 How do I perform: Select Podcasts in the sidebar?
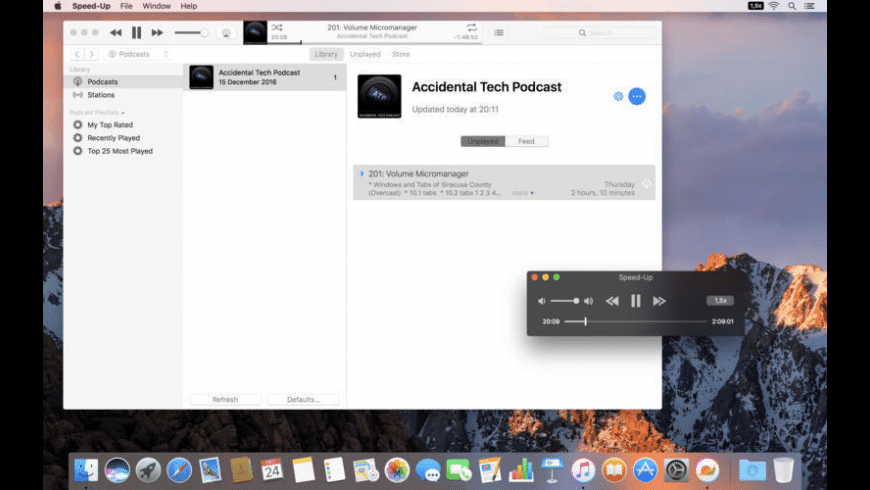(123, 82)
